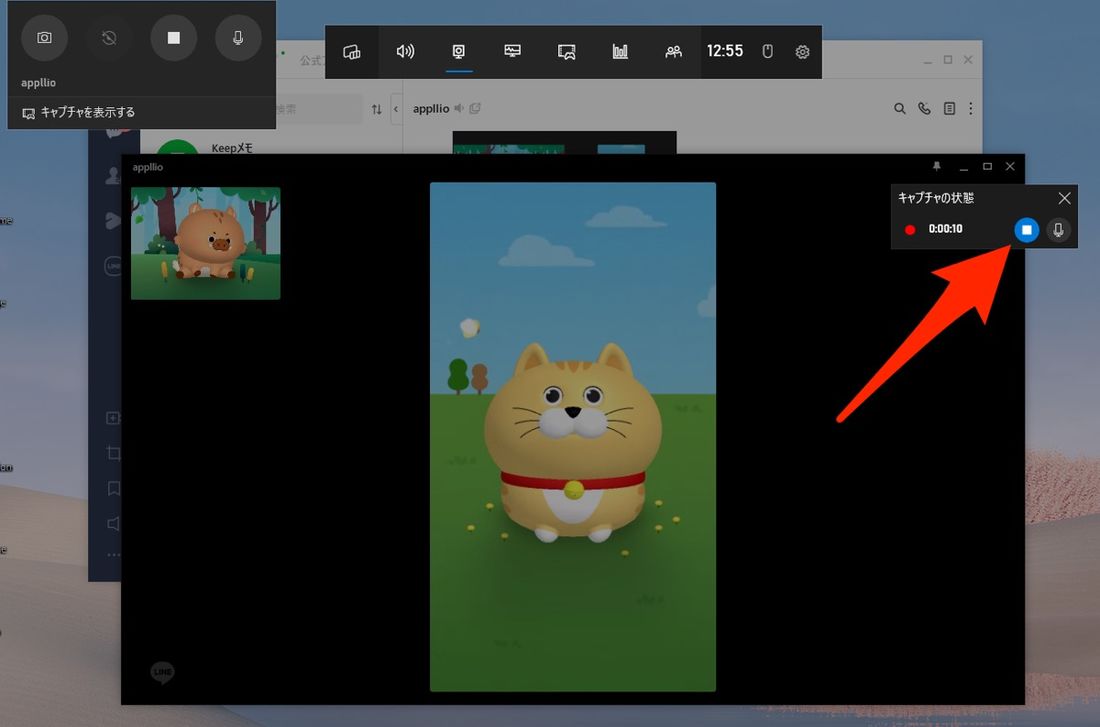The height and width of the screenshot is (727, 1100).
Task: Start a call with the phone icon
Action: click(924, 108)
